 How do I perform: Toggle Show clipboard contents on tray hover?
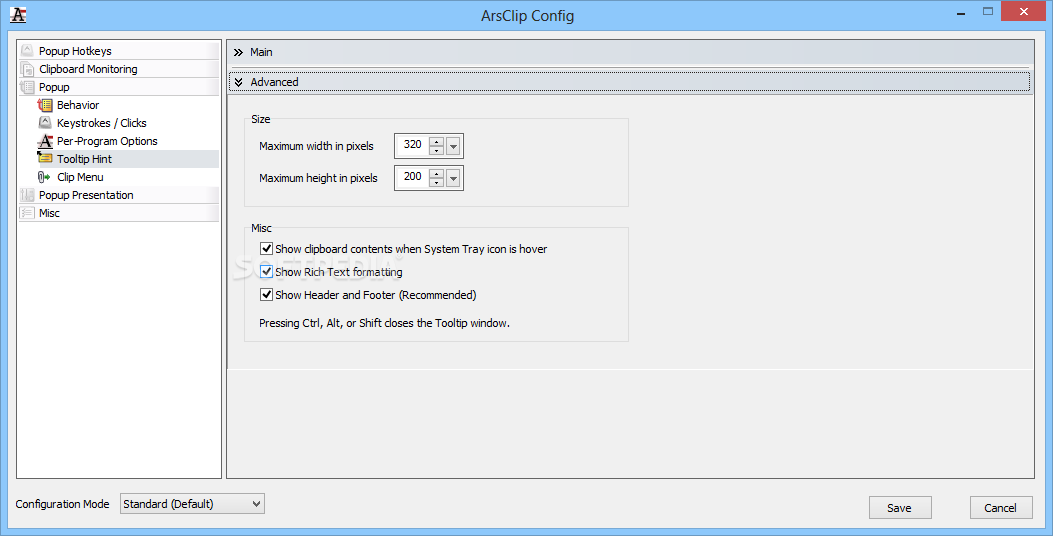click(267, 249)
